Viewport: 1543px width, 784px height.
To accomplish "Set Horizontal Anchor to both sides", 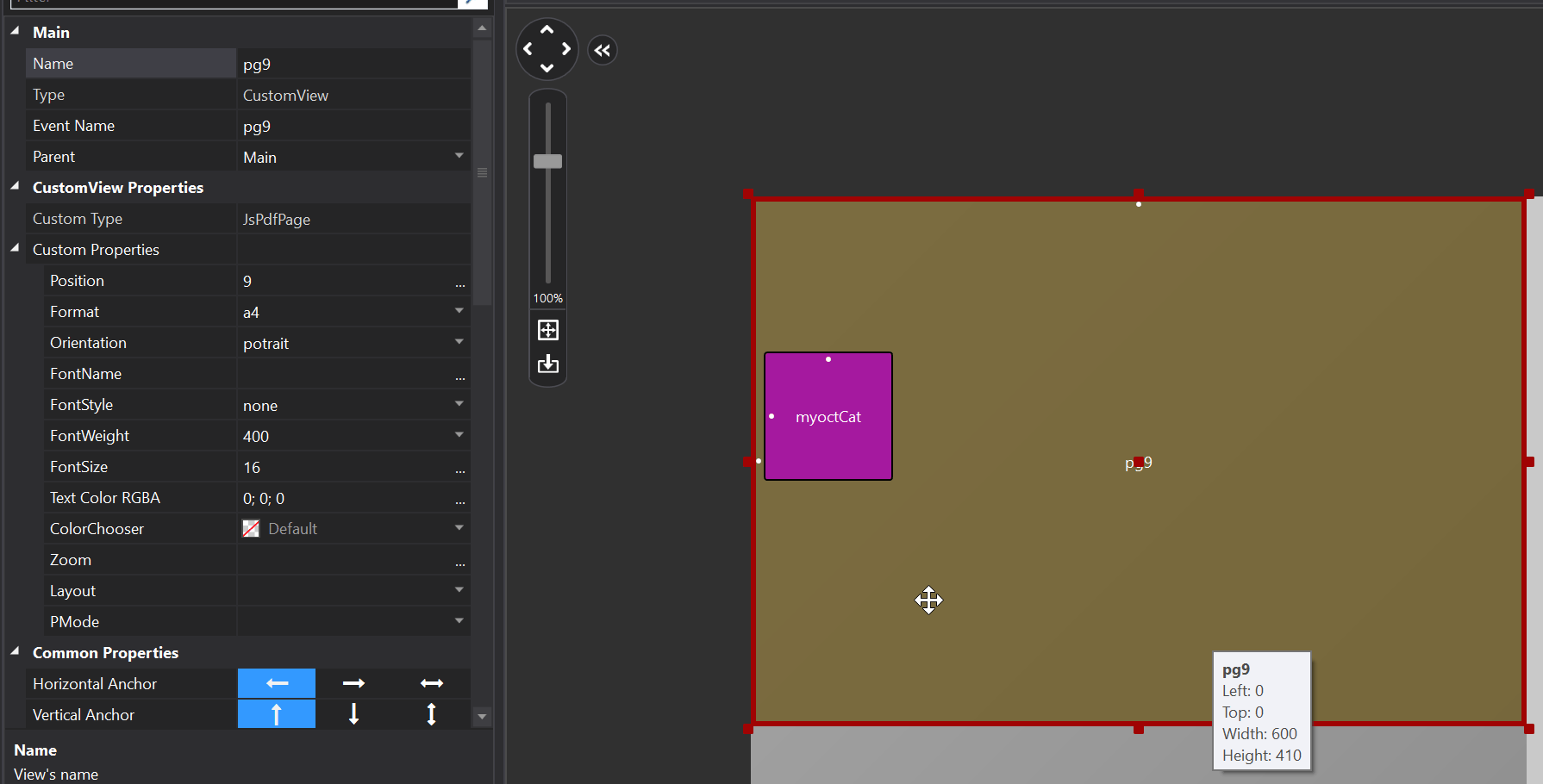I will [x=432, y=683].
